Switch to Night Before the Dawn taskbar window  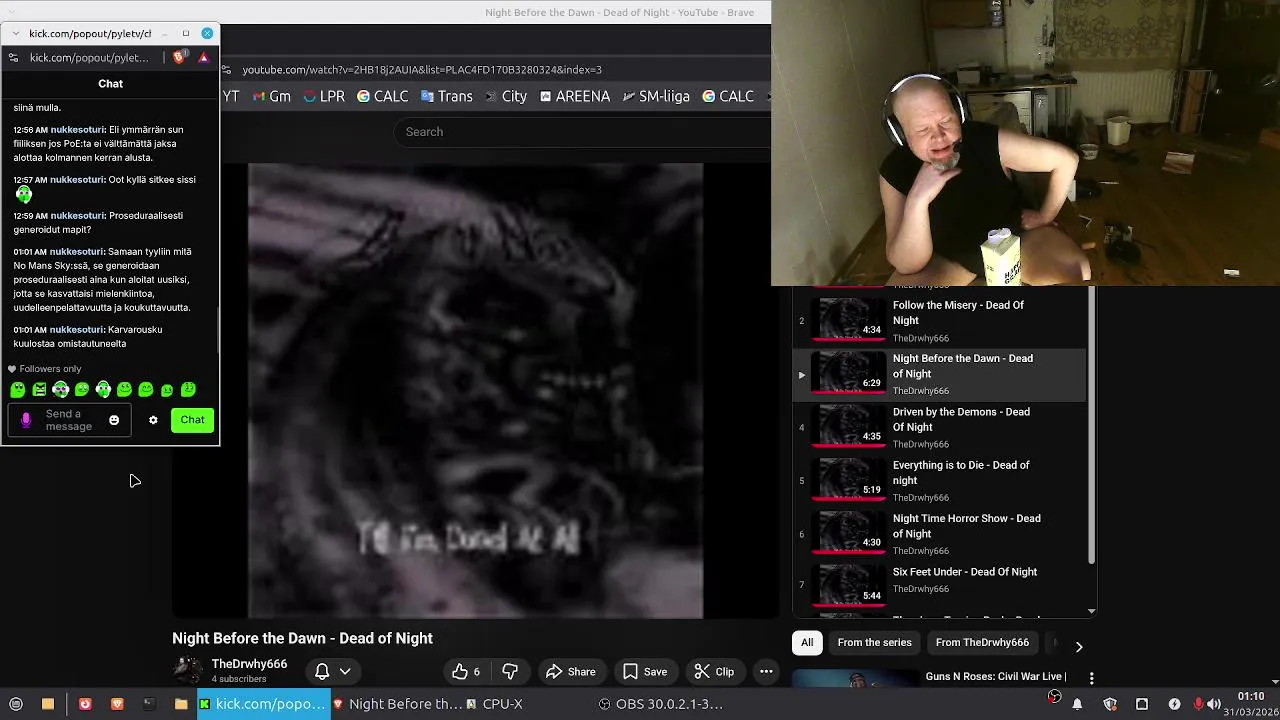[x=397, y=704]
